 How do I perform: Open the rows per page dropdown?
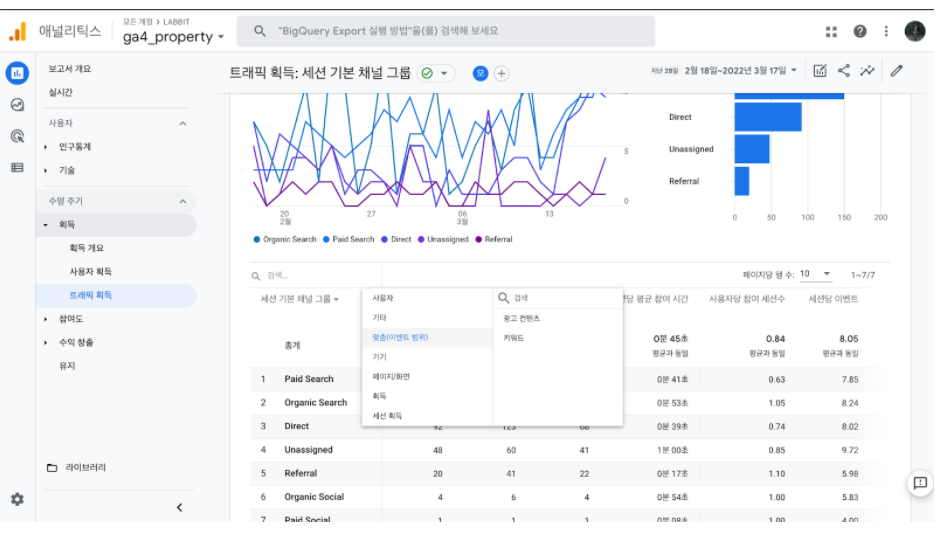[x=815, y=274]
